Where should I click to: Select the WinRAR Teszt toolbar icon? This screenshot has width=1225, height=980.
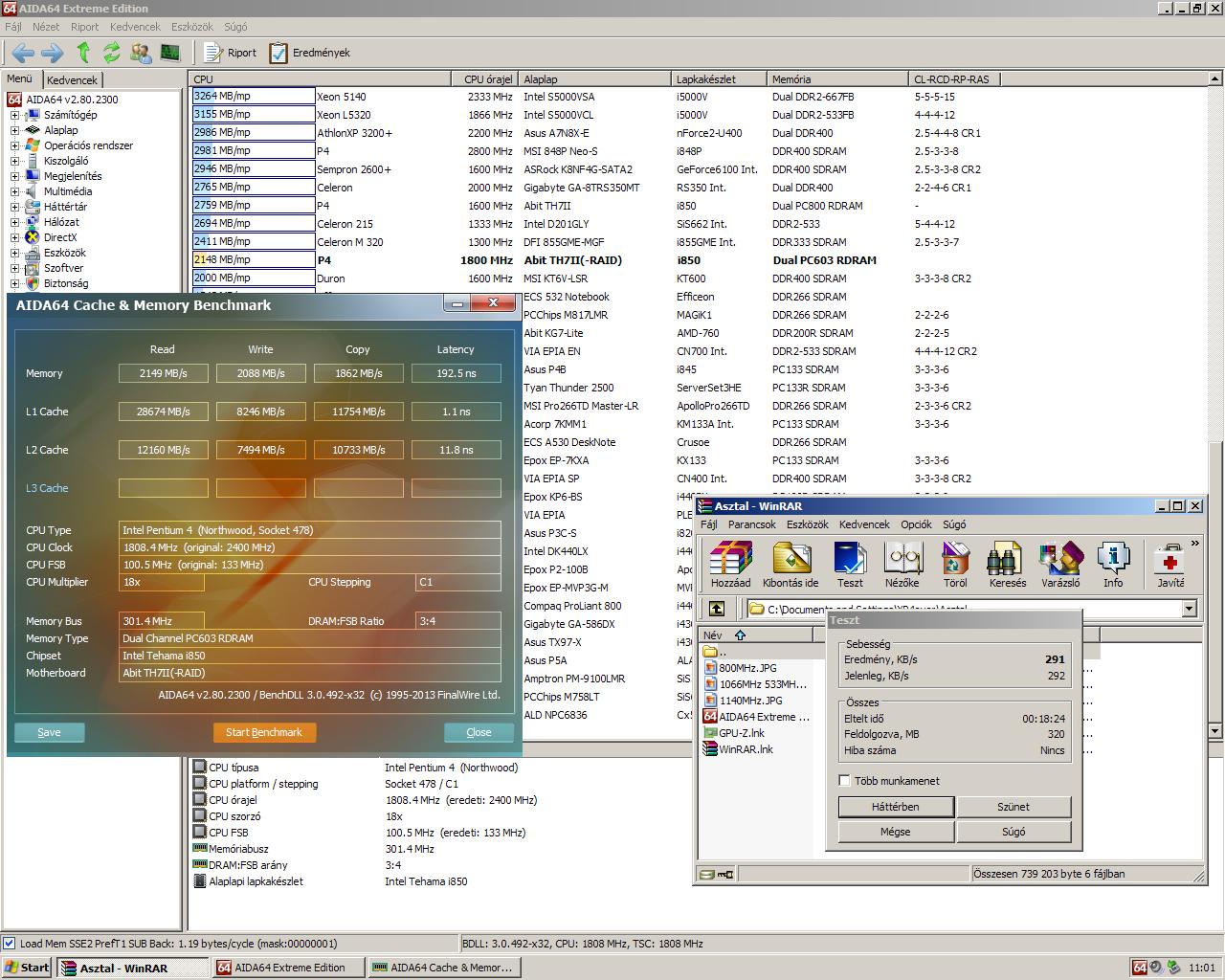850,564
